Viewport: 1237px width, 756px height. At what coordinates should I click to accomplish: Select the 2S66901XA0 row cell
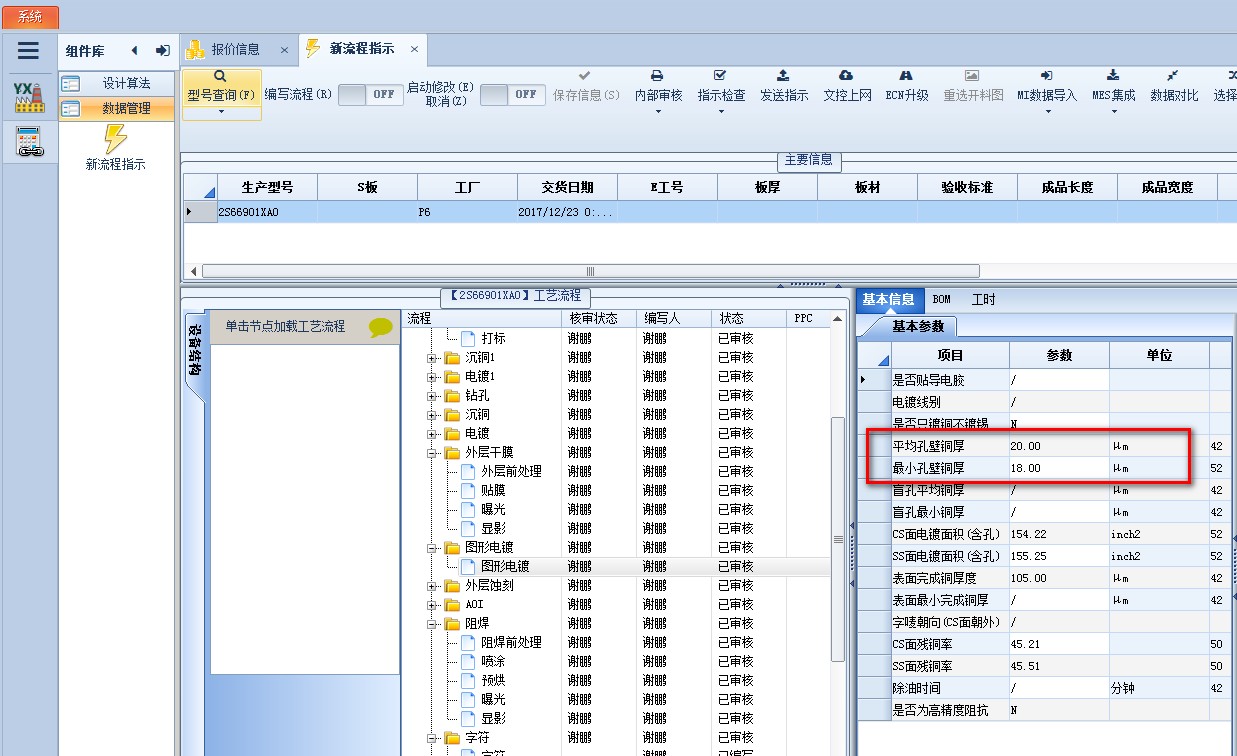pyautogui.click(x=267, y=212)
